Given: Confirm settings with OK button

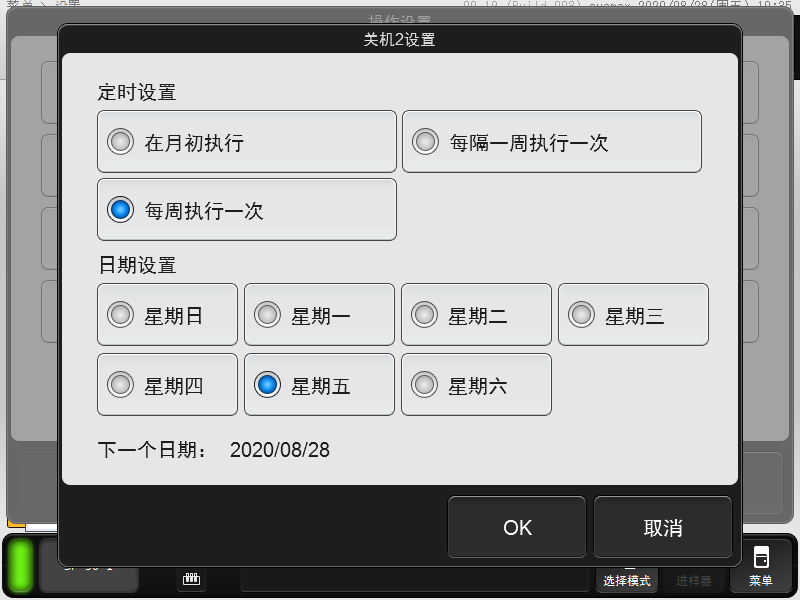Looking at the screenshot, I should (518, 527).
